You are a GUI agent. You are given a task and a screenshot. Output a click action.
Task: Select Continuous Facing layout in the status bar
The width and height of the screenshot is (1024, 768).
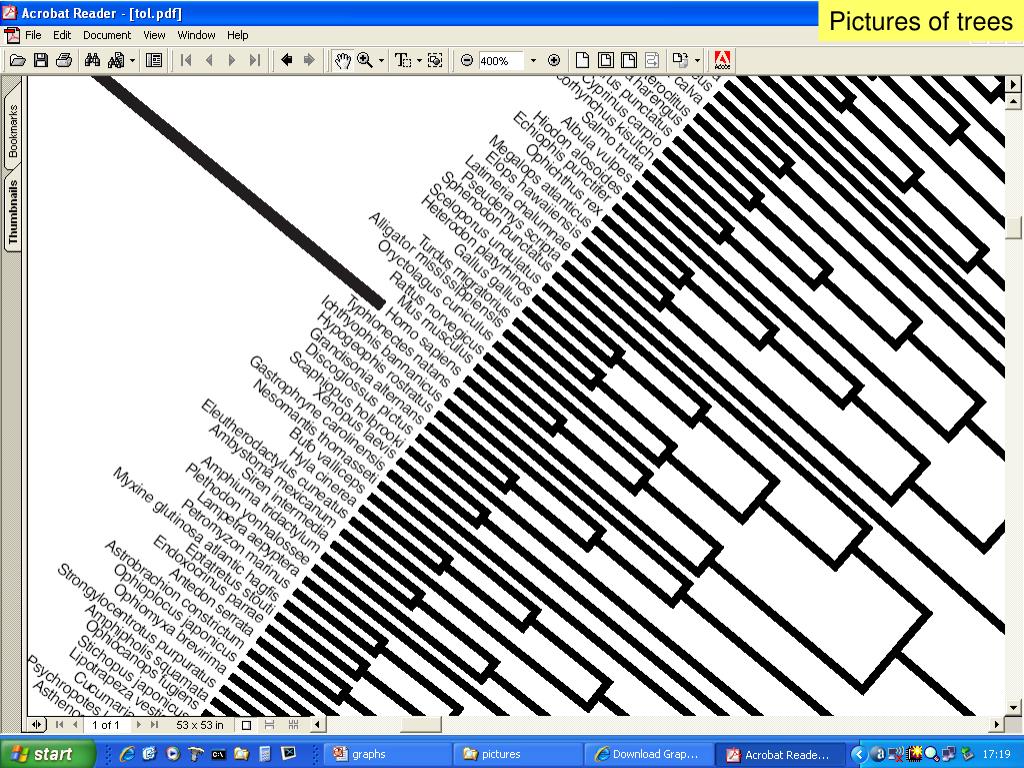click(x=293, y=724)
